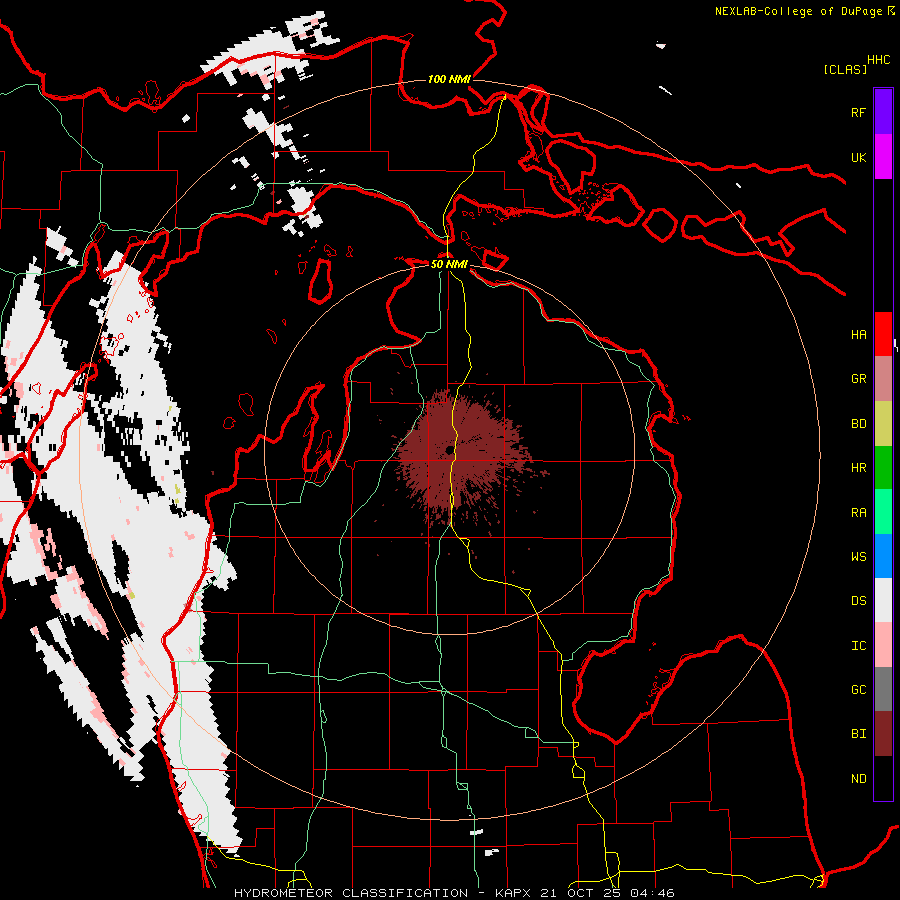
Task: Click the BI brown legend swatch
Action: coord(883,734)
